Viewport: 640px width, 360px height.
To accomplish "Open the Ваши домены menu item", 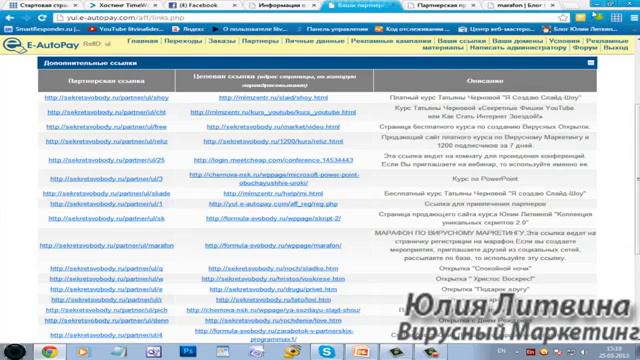I will tap(517, 41).
